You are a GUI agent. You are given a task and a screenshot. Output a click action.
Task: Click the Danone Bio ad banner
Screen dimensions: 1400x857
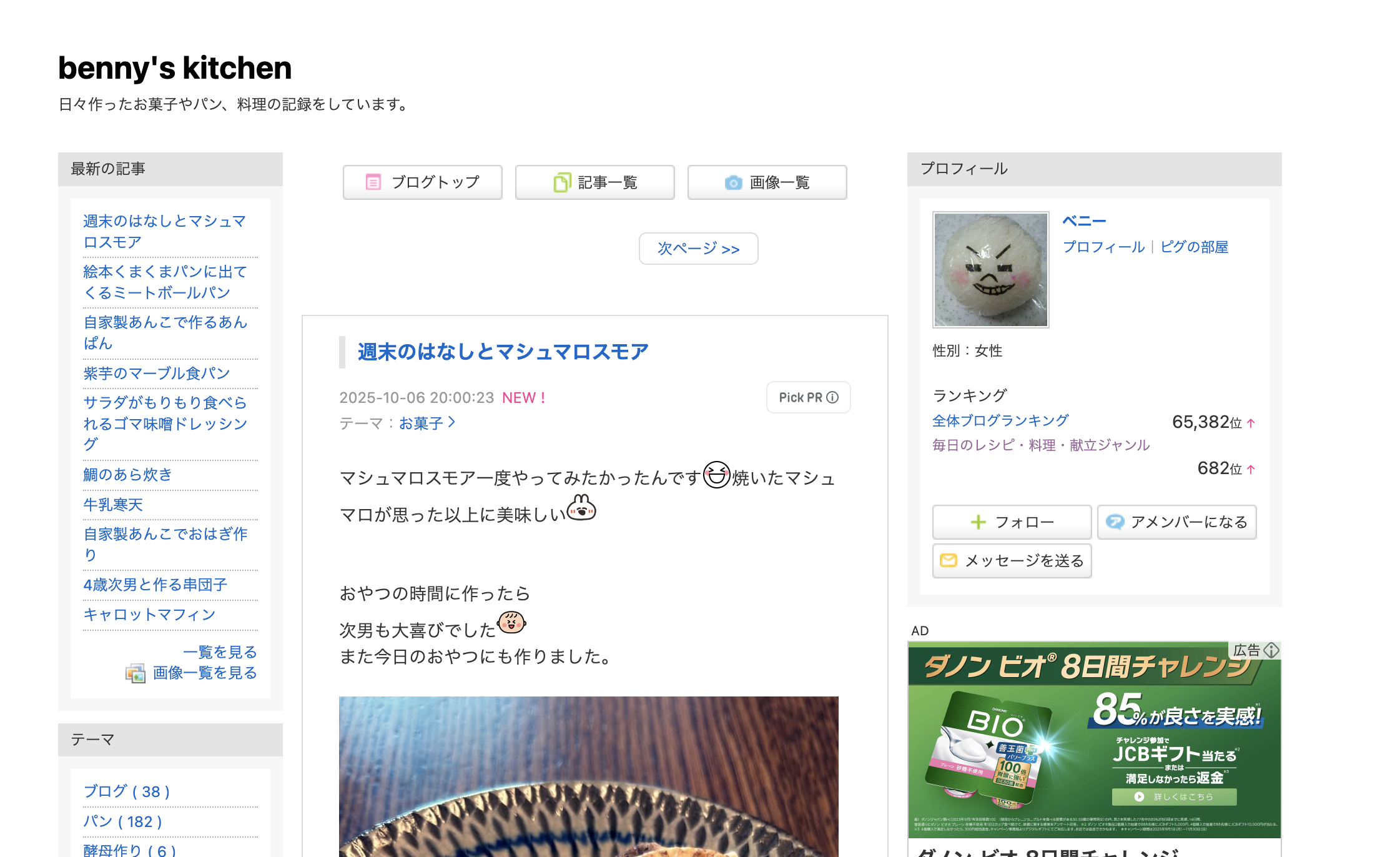[1094, 740]
